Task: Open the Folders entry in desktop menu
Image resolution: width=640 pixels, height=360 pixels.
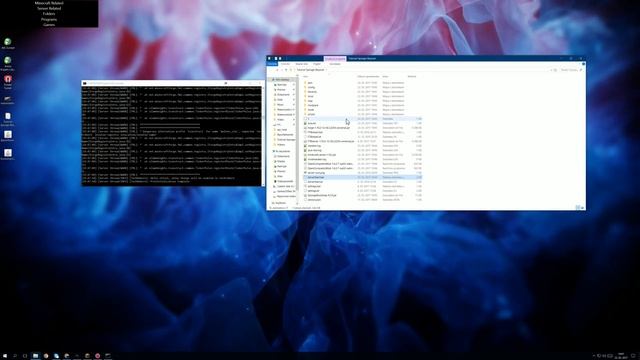Action: (x=49, y=14)
